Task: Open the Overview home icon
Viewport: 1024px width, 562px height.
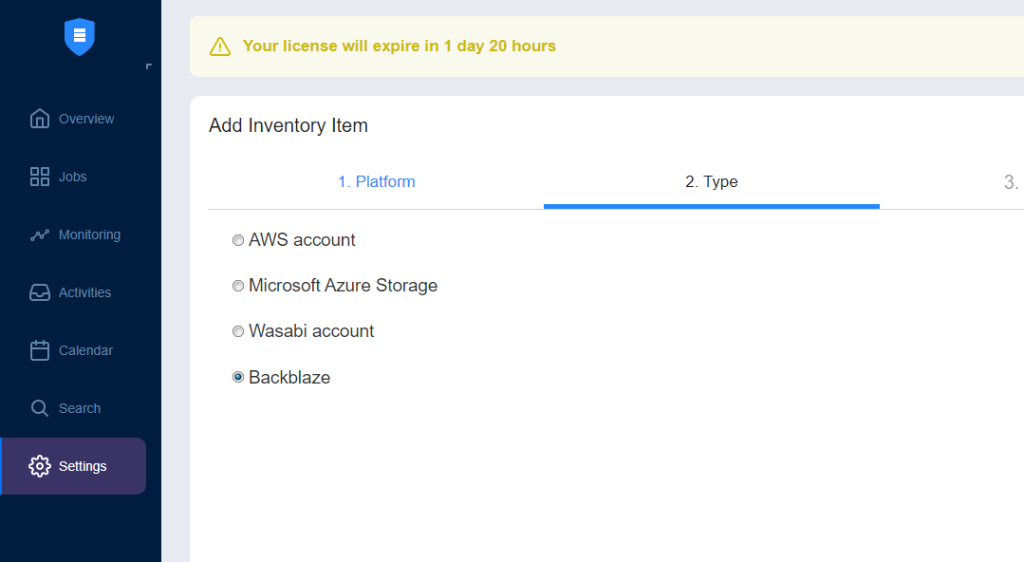Action: pos(39,119)
